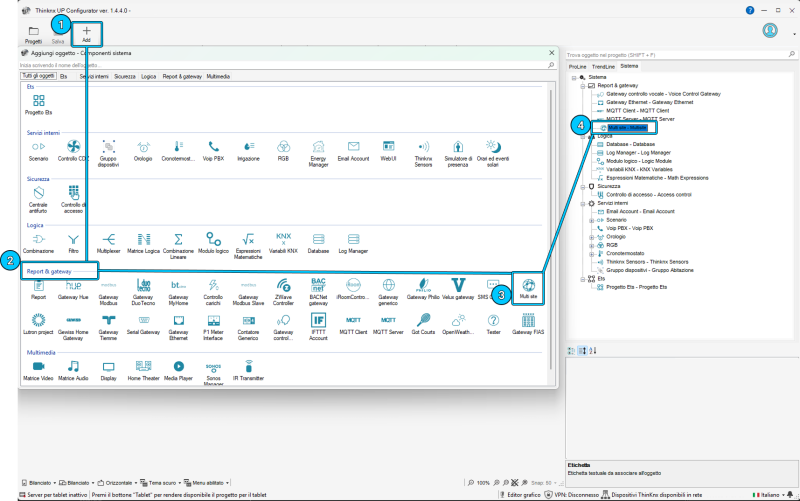Add a Controllo CDZ fan object
This screenshot has width=800, height=501.
73,151
